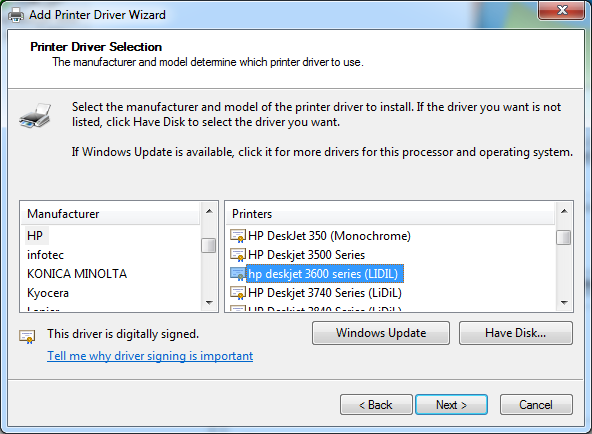Click the Printers list scrollbar thumb
The width and height of the screenshot is (592, 434).
[x=564, y=237]
